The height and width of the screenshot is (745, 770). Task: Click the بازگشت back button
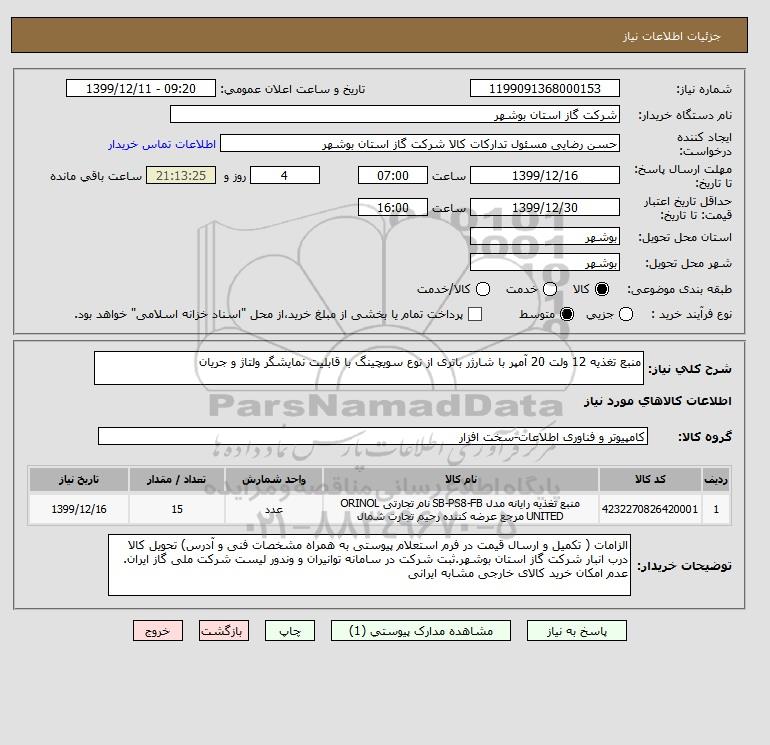224,631
